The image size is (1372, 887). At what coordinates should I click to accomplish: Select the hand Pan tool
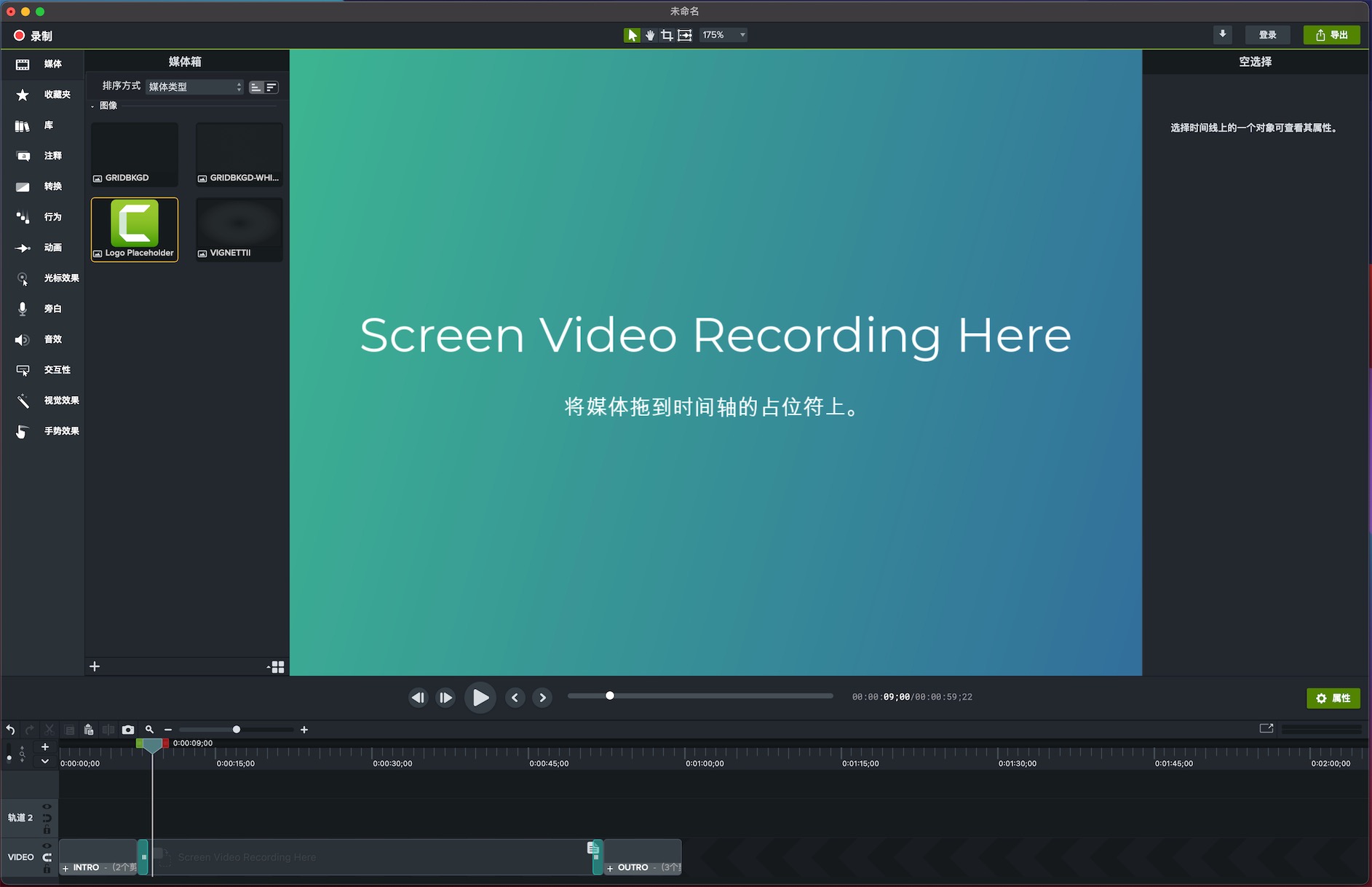point(650,35)
